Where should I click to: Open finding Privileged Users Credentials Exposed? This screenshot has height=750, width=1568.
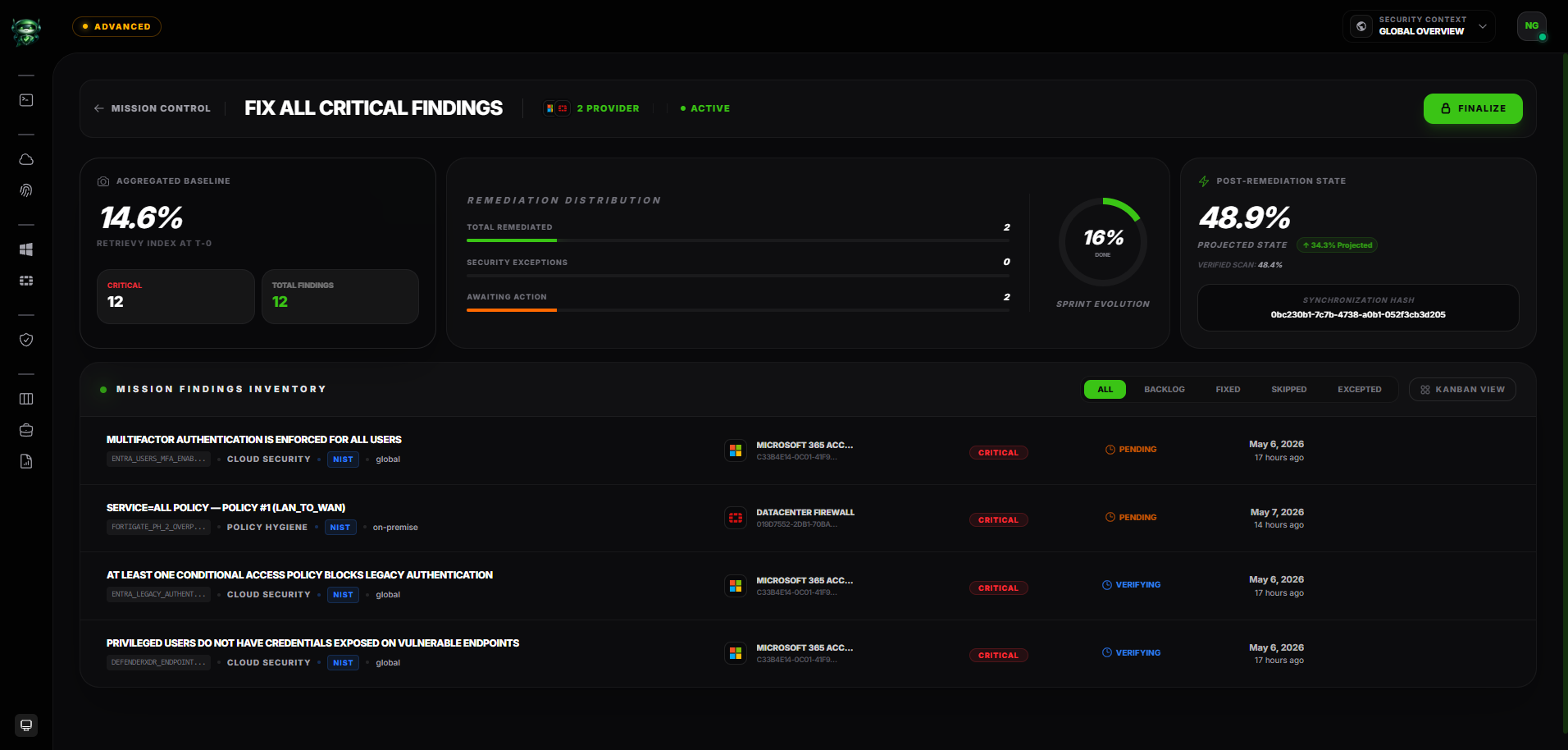312,643
